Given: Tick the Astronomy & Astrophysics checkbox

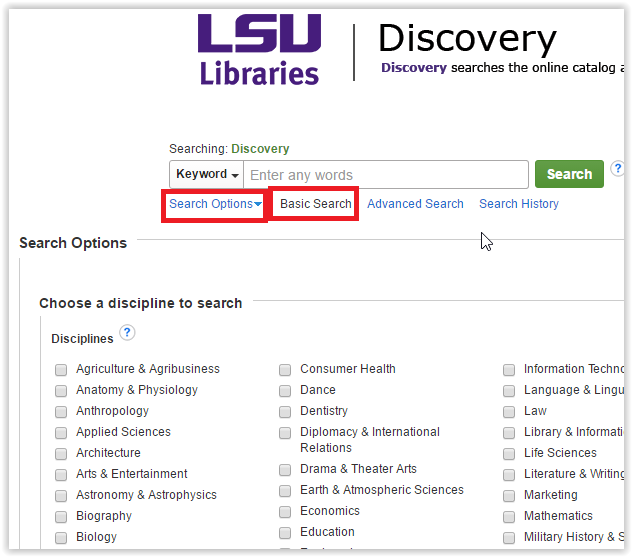Looking at the screenshot, I should coord(61,496).
